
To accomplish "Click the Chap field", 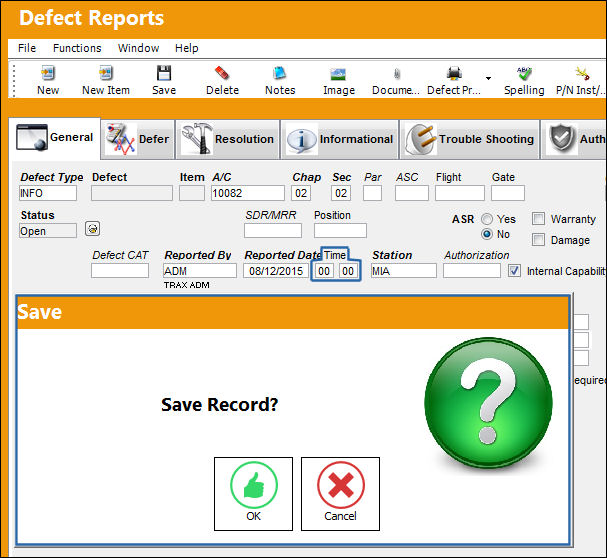I will click(x=301, y=193).
